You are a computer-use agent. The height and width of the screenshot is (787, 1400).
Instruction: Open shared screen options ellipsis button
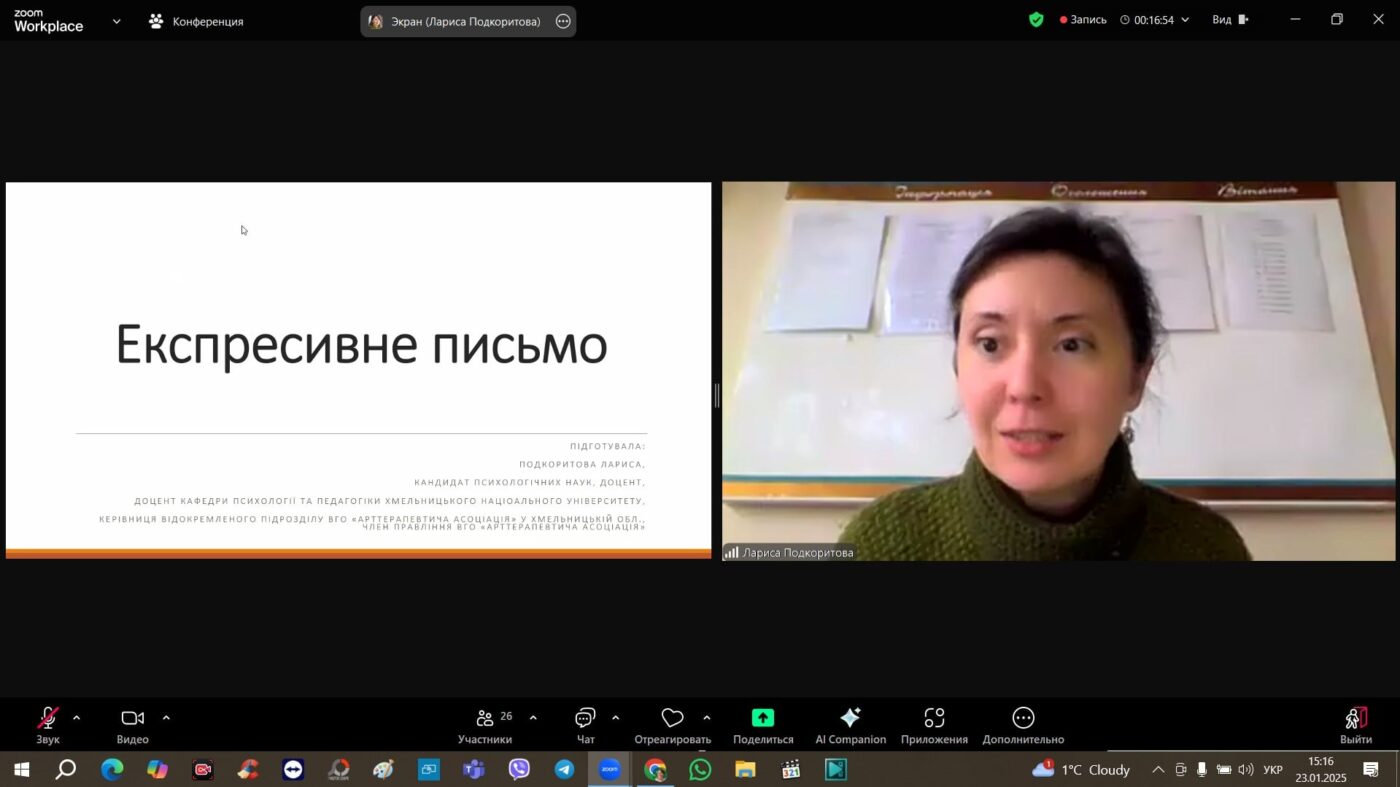click(x=563, y=21)
